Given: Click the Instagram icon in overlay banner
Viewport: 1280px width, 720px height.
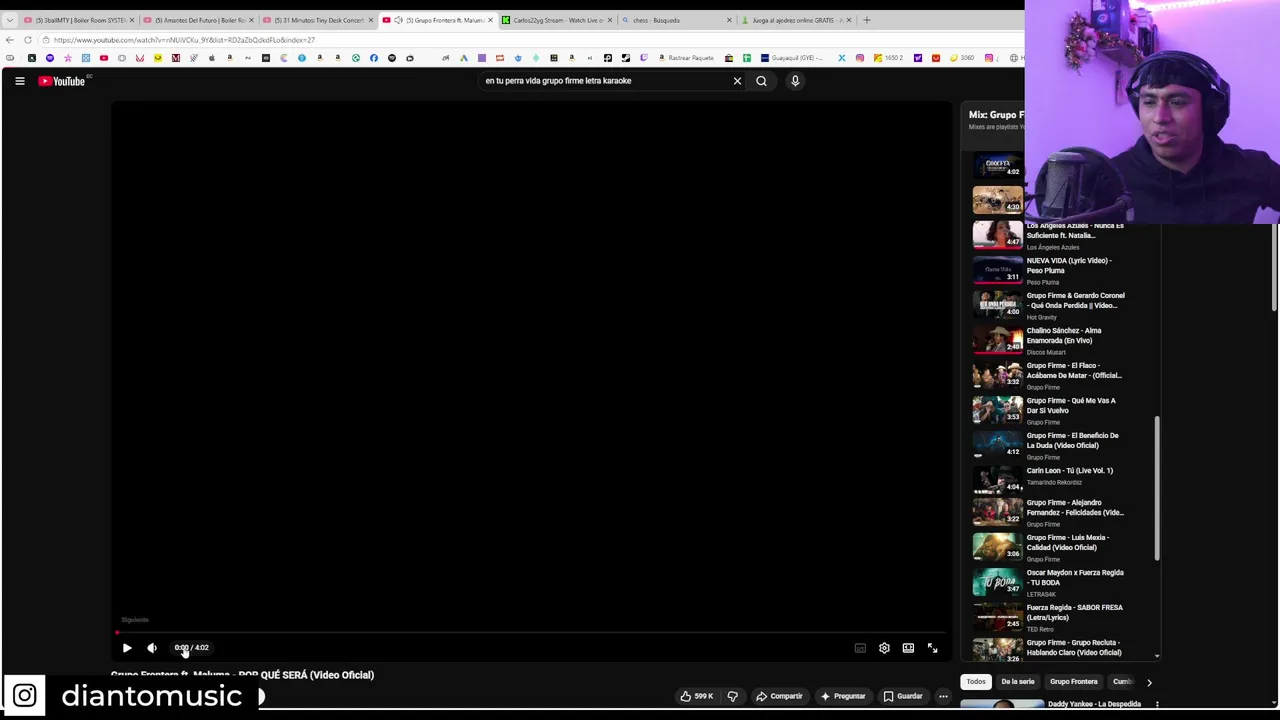Looking at the screenshot, I should click(25, 695).
